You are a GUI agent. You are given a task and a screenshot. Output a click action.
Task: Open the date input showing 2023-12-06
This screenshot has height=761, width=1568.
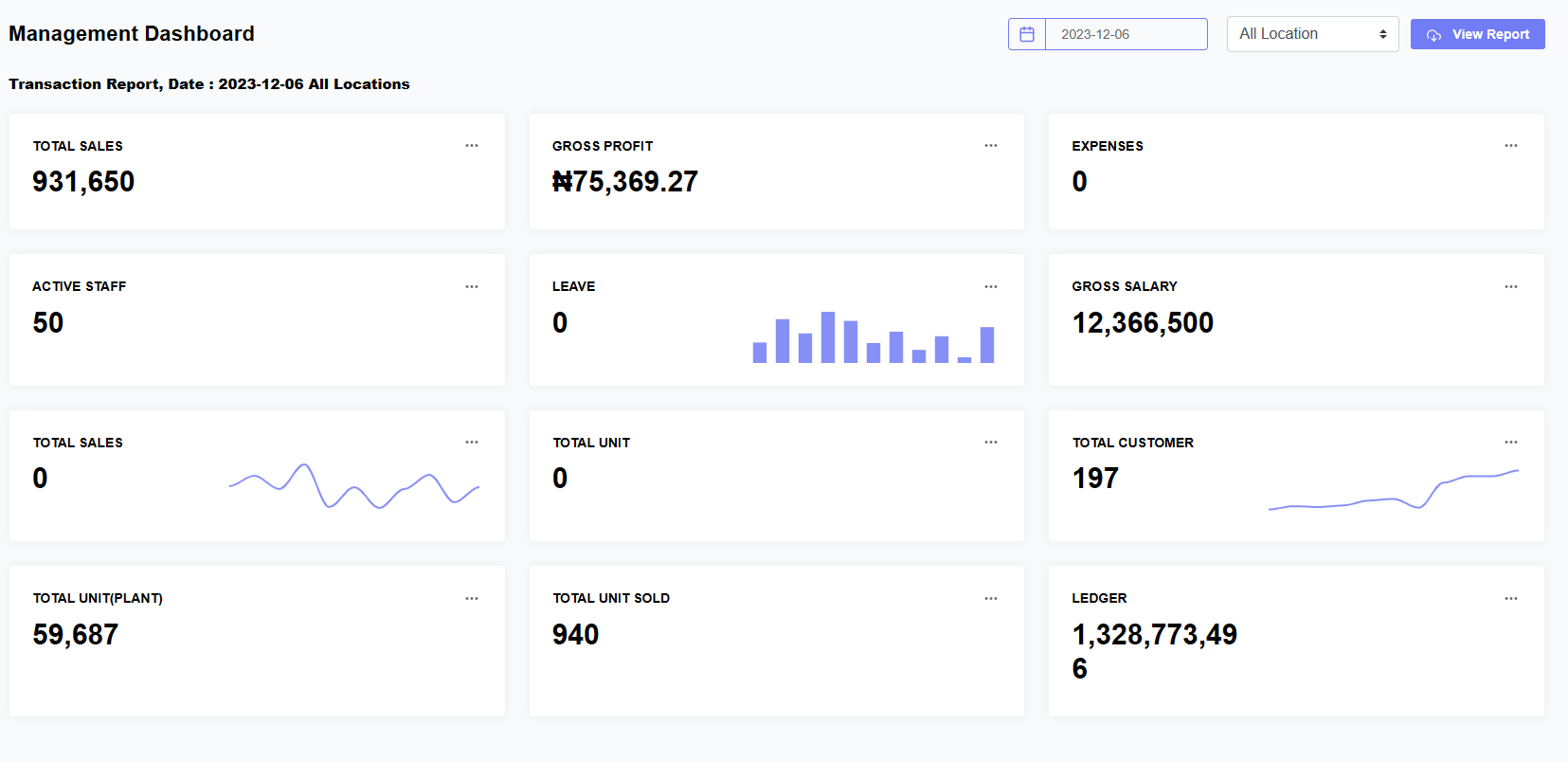1126,34
